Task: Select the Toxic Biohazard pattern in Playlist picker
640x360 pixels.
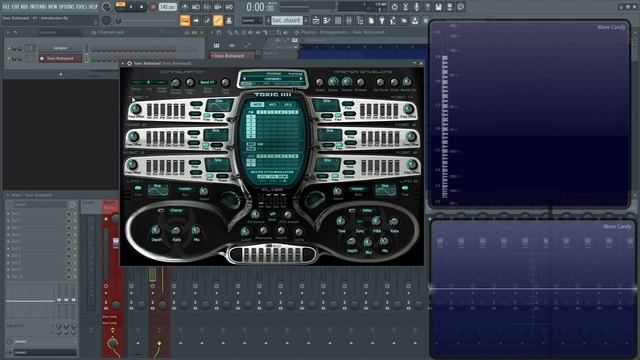Action: [x=232, y=56]
